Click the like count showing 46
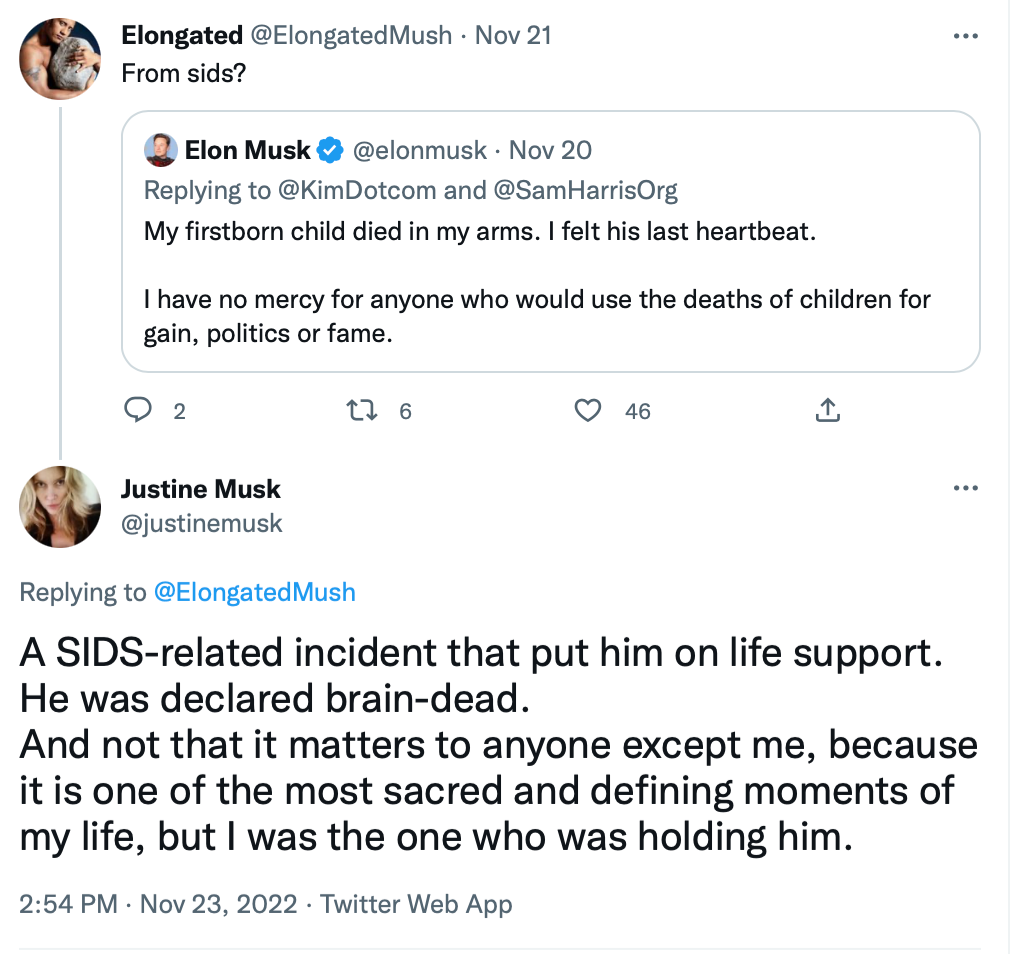 637,411
